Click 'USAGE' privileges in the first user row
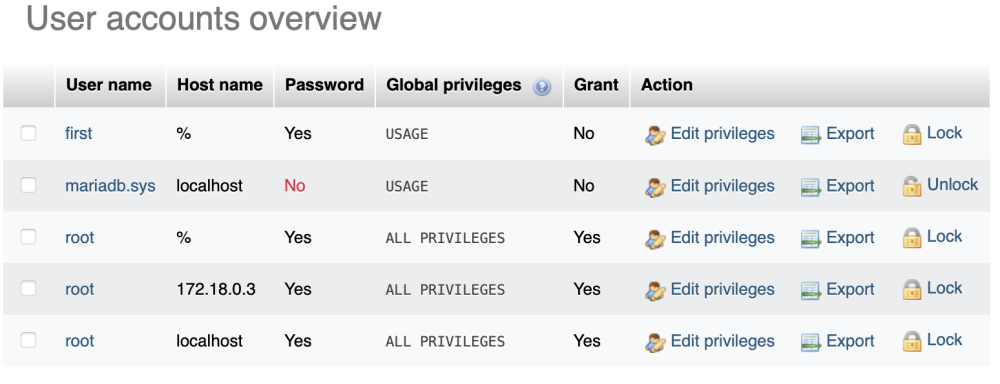The height and width of the screenshot is (384, 1000). tap(407, 134)
